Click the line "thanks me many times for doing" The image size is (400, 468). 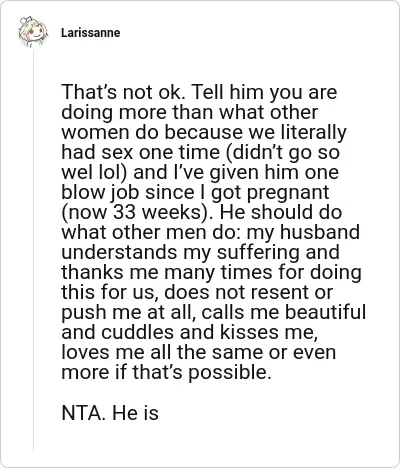[211, 272]
